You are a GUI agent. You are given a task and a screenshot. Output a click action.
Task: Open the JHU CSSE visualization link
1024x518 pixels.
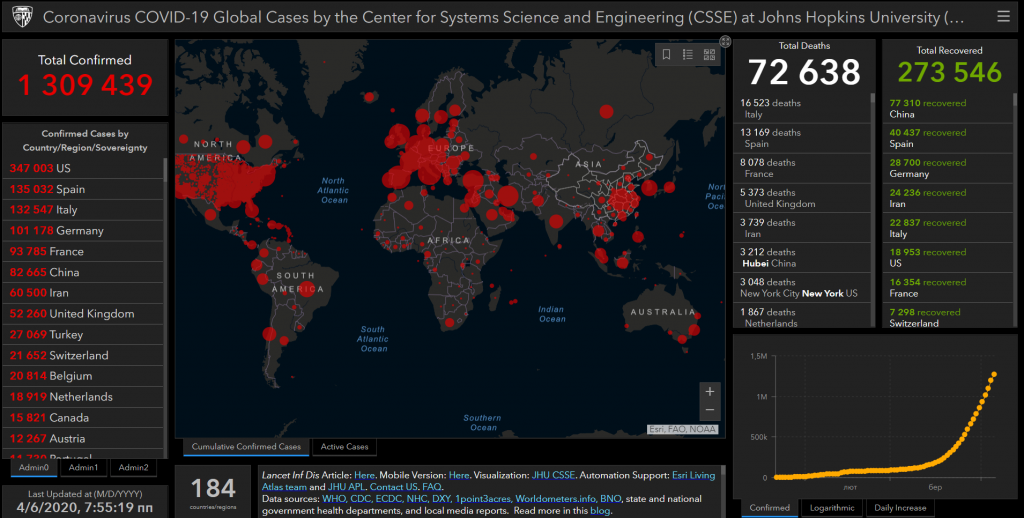tap(552, 475)
